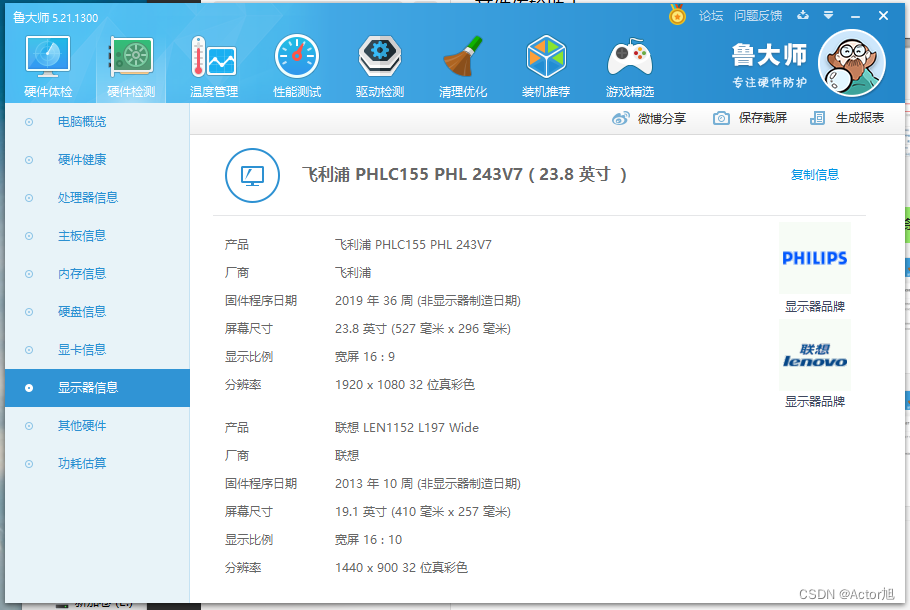Click the ratio value 宽屏 16 : 9
This screenshot has height=610, width=910.
(364, 356)
